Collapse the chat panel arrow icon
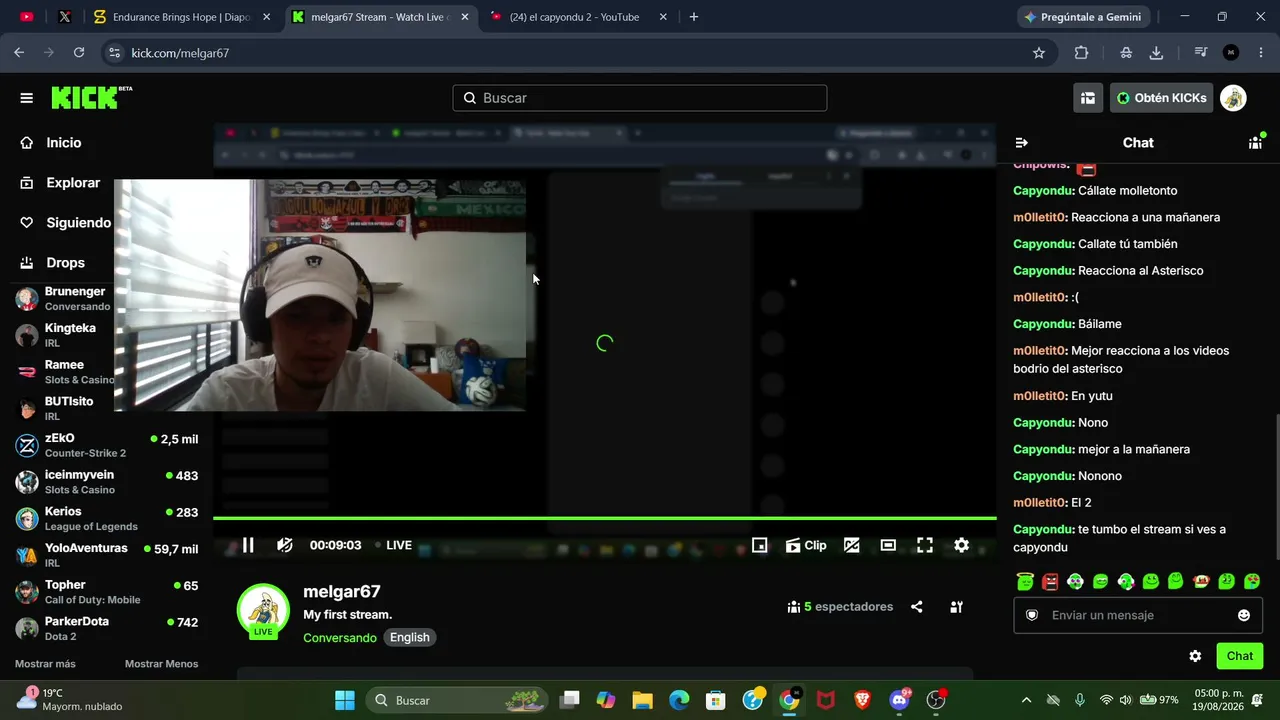 point(1021,143)
